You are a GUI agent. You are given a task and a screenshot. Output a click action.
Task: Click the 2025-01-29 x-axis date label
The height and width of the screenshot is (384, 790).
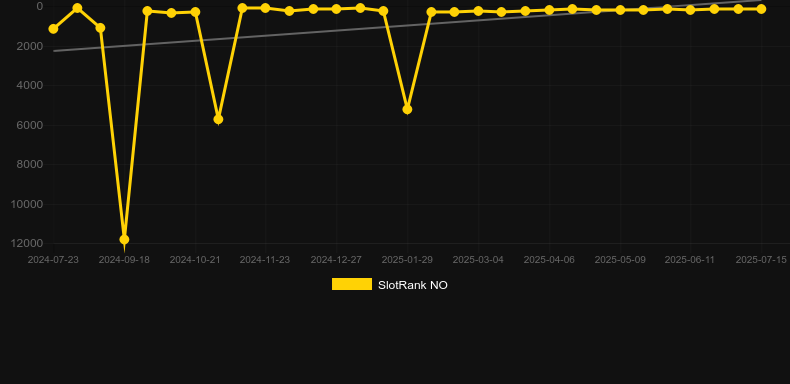pyautogui.click(x=407, y=260)
